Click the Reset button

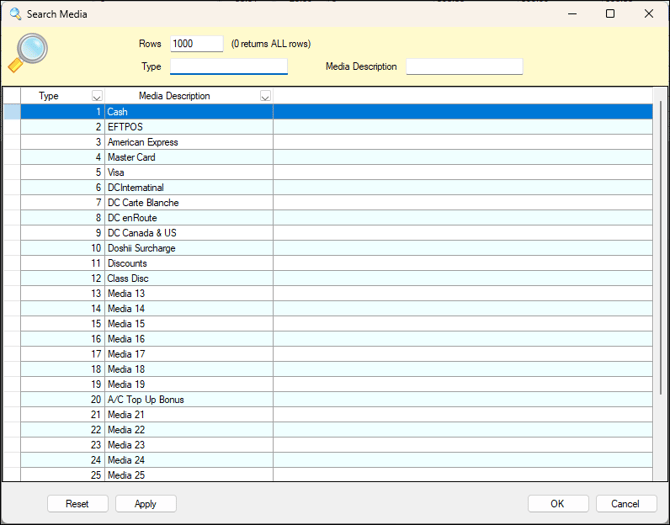click(x=77, y=504)
